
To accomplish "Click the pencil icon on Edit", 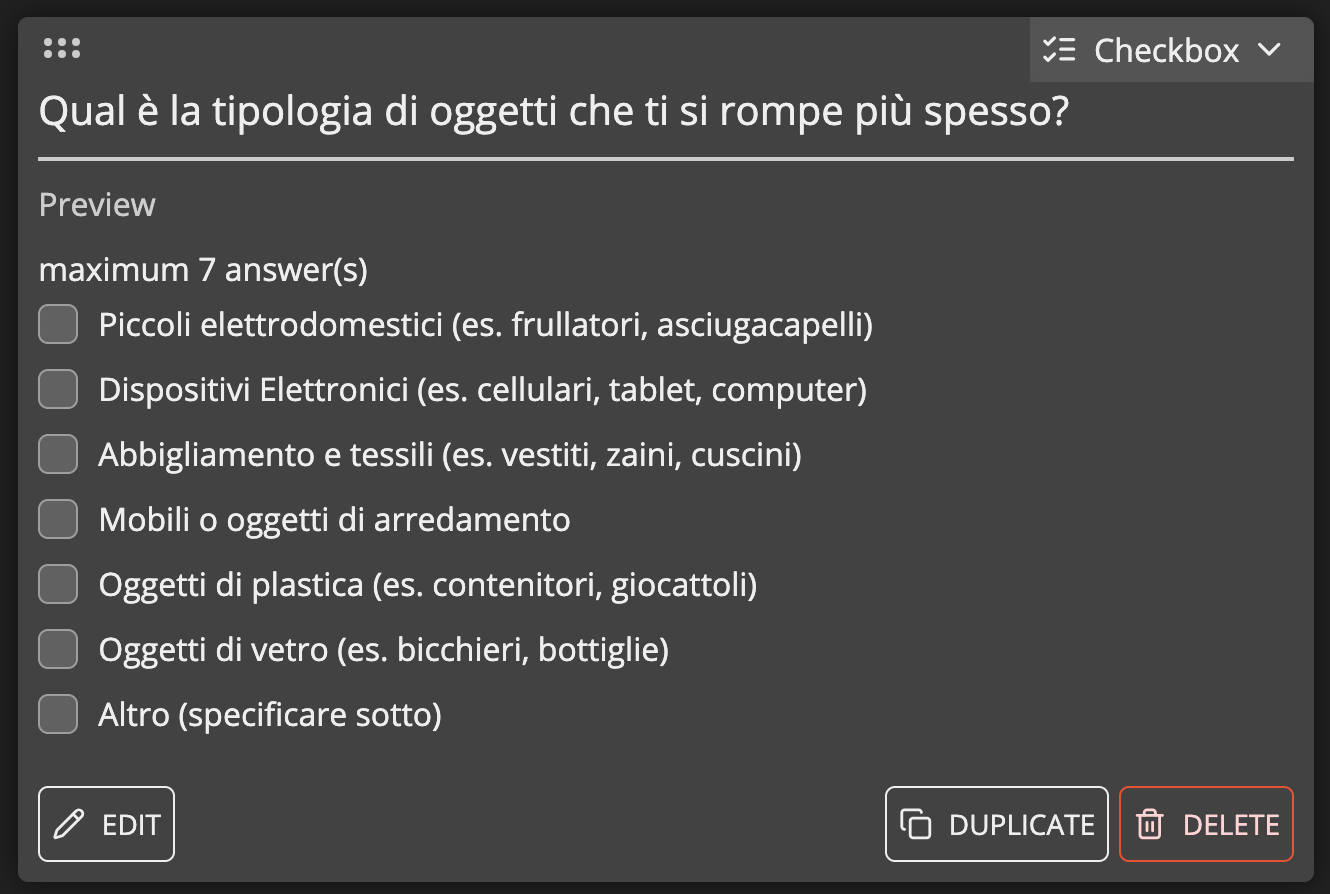I will click(x=69, y=825).
